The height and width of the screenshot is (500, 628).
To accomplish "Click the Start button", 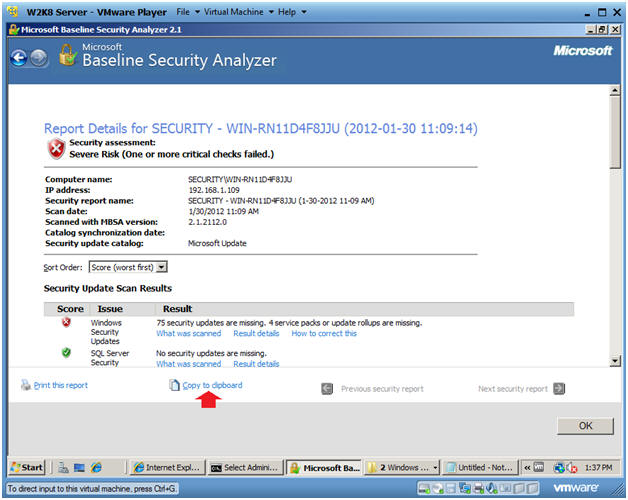I will (x=27, y=468).
